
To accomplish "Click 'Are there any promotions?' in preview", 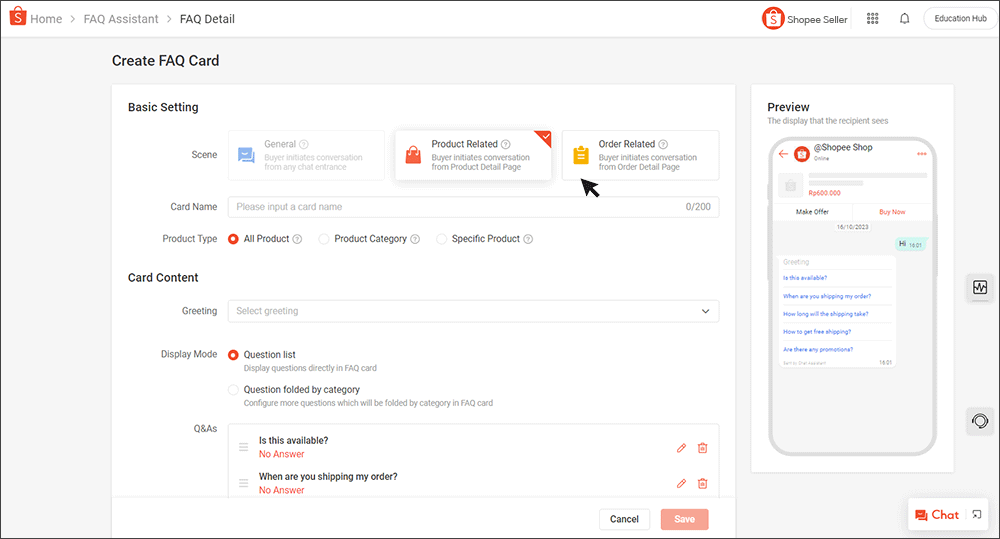I will point(818,350).
